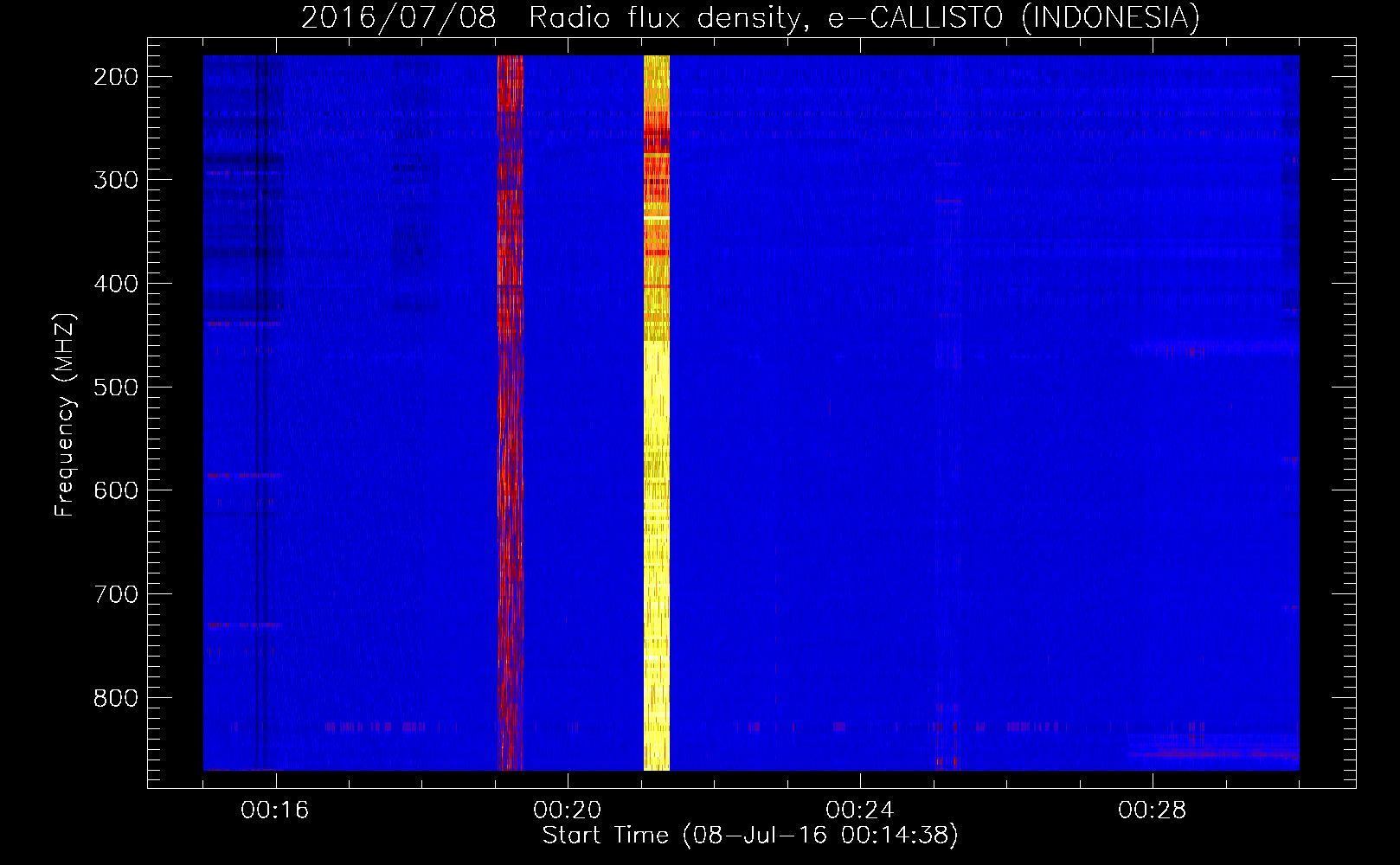
Task: Click the bright yellow burst band in spectrogram
Action: point(657,413)
